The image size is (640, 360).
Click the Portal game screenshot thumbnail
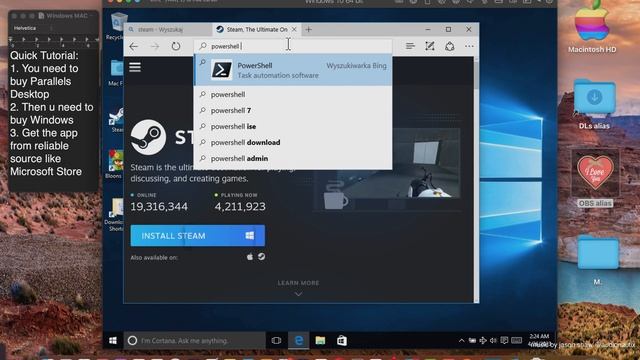coord(427,163)
